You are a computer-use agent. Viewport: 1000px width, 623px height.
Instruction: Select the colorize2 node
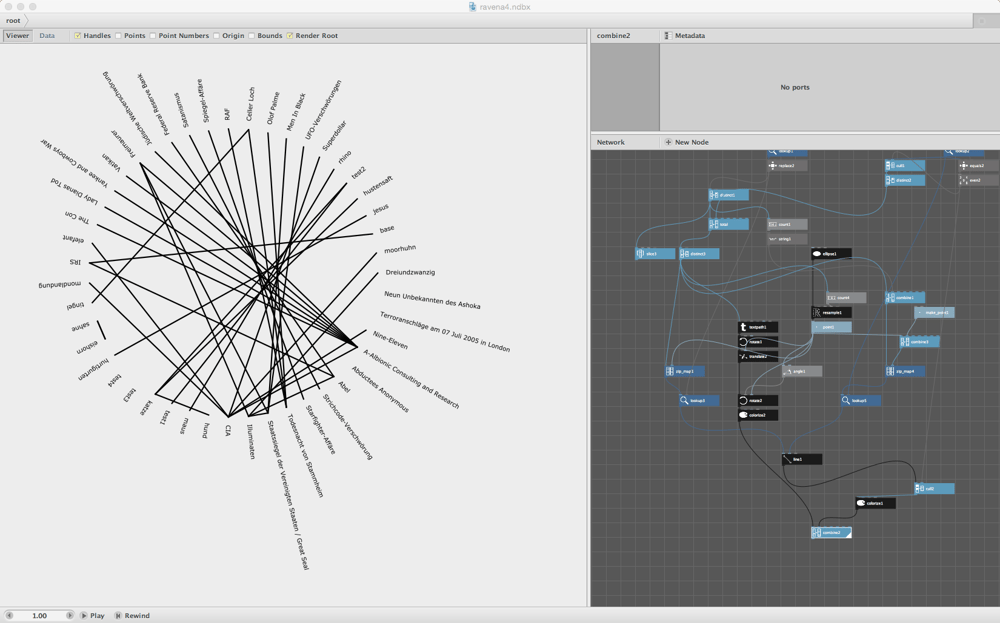tap(758, 415)
